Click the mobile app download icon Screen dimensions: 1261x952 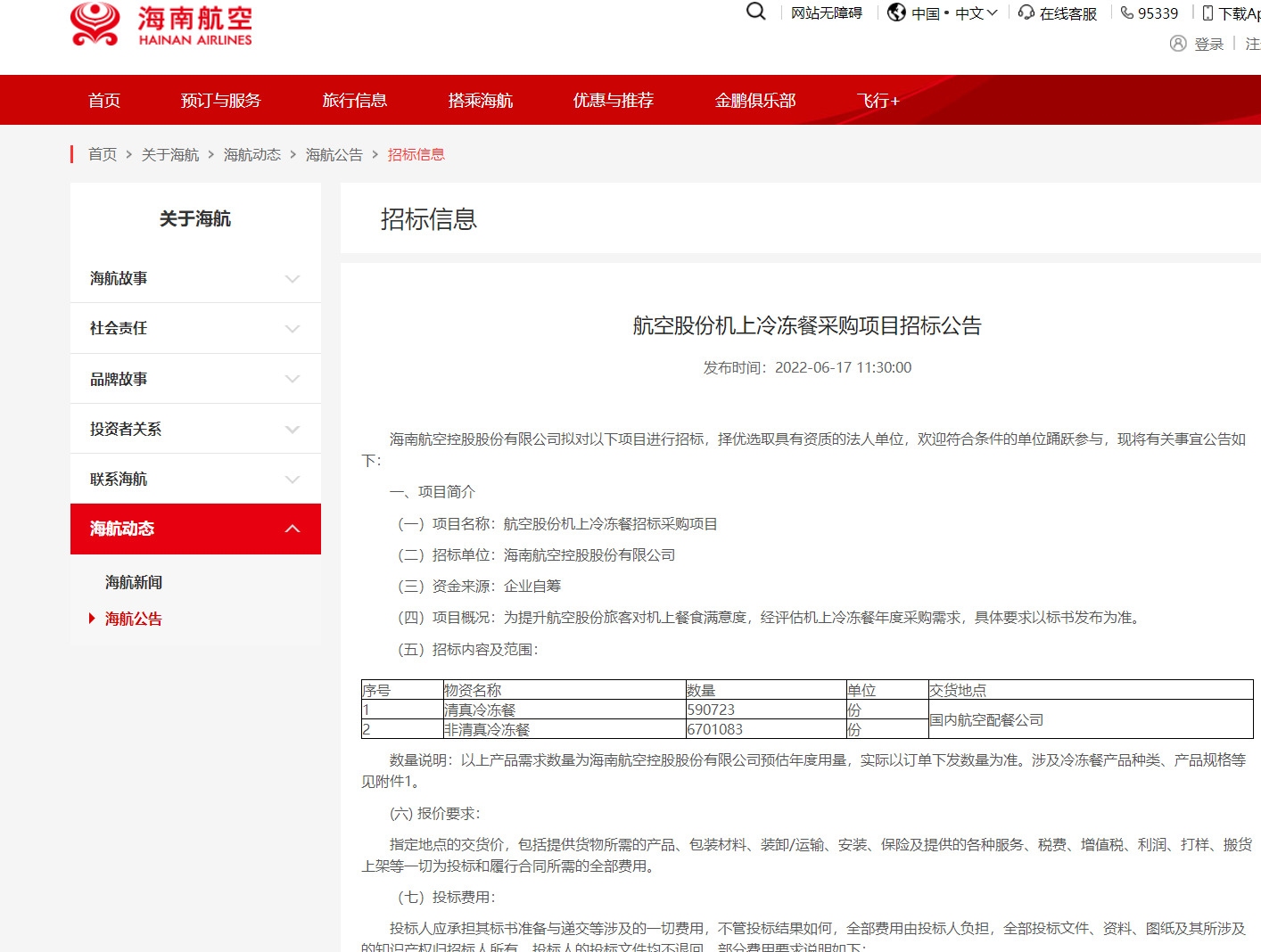coord(1207,12)
